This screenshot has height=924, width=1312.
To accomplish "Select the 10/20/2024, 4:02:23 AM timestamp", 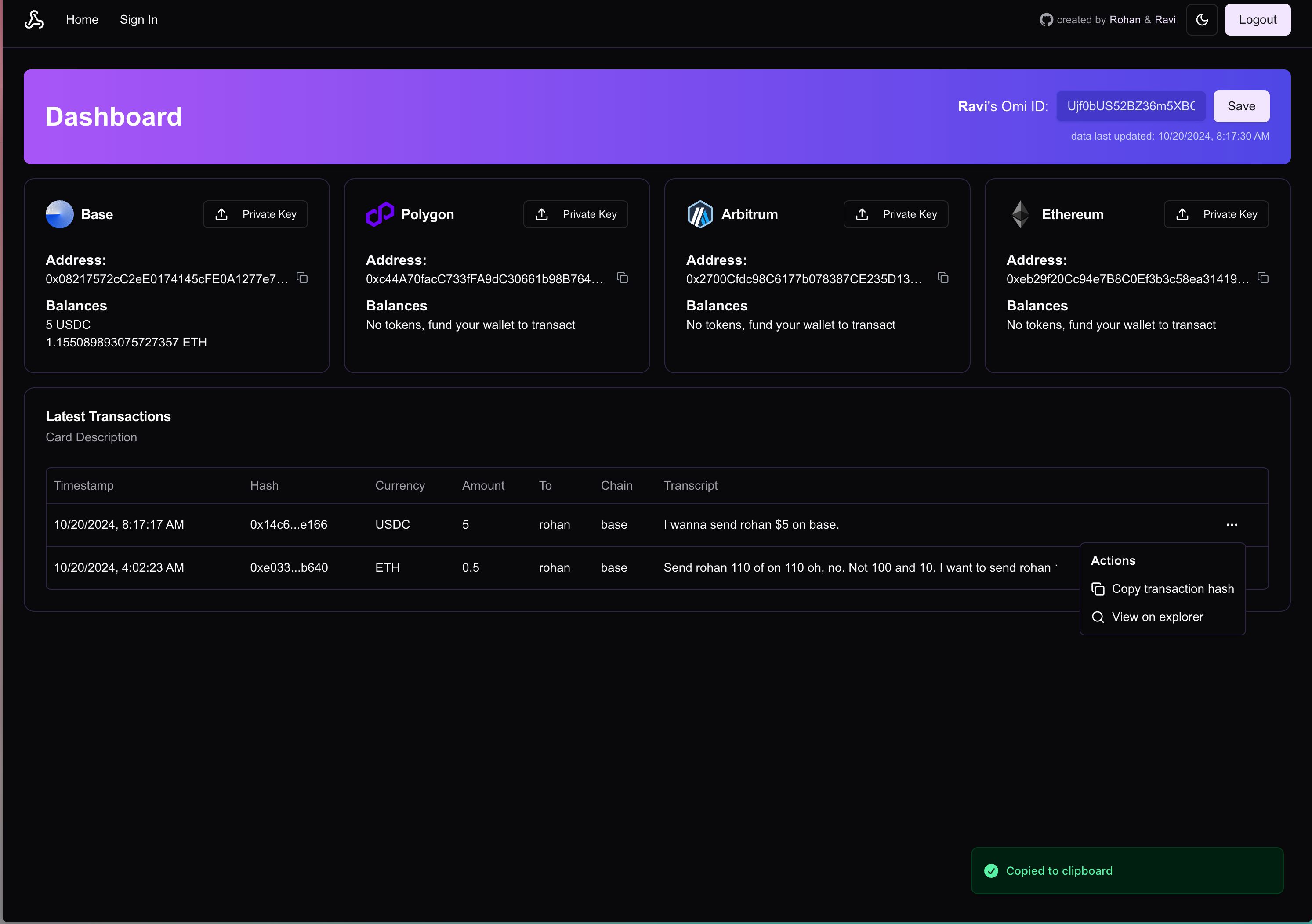I will point(119,568).
